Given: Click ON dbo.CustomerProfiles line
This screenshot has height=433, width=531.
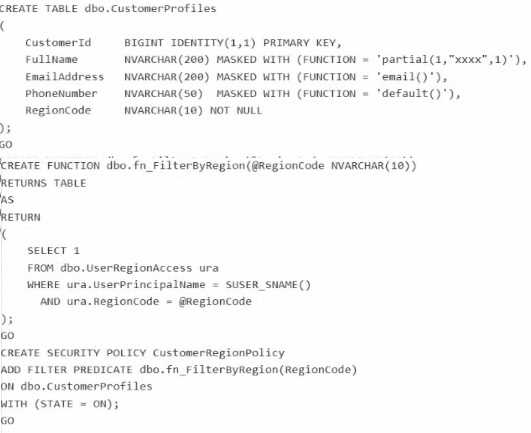Looking at the screenshot, I should point(76,386).
